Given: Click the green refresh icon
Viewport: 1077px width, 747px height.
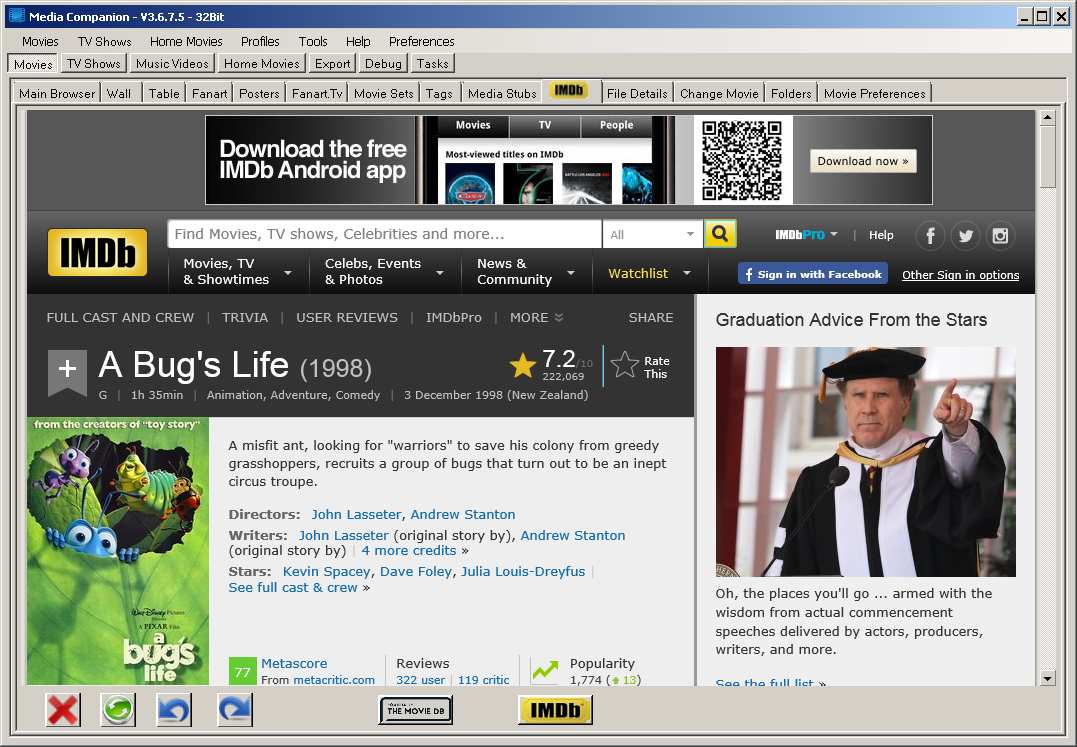Looking at the screenshot, I should pos(118,709).
